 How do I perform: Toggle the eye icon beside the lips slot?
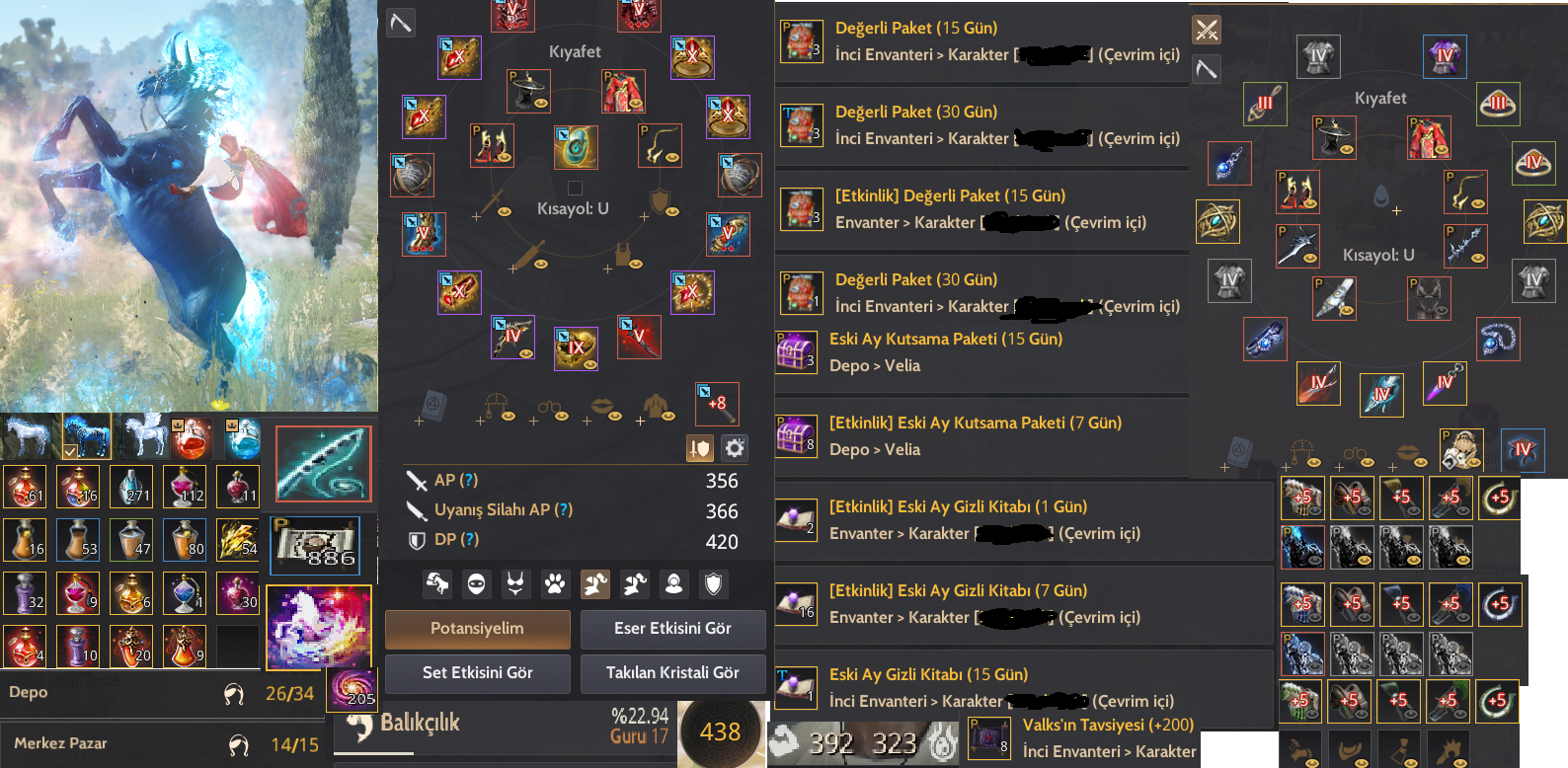[614, 417]
